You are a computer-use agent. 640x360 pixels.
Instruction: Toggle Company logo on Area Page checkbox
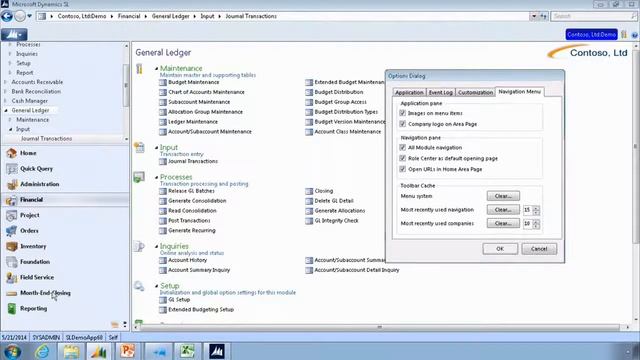[x=403, y=124]
